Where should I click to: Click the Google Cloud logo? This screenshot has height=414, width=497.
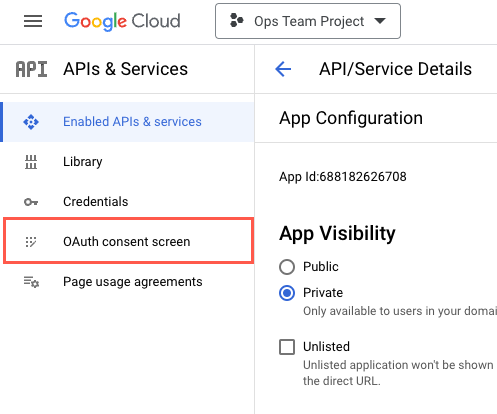tap(122, 21)
